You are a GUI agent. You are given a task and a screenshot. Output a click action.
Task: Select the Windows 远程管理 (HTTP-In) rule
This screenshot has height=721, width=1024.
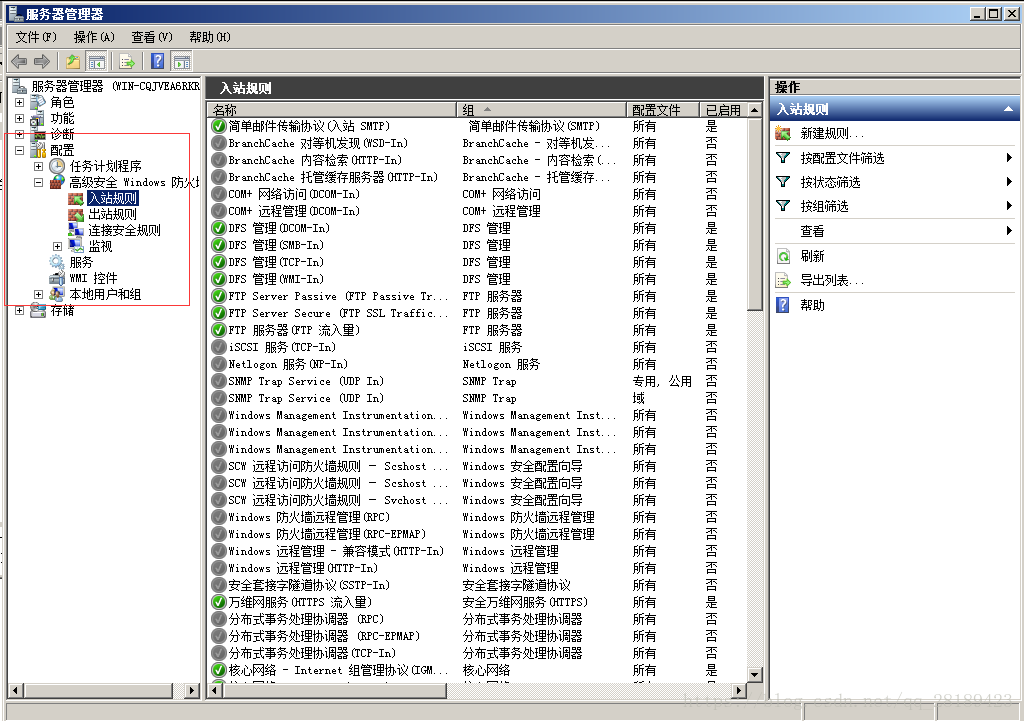pyautogui.click(x=303, y=568)
